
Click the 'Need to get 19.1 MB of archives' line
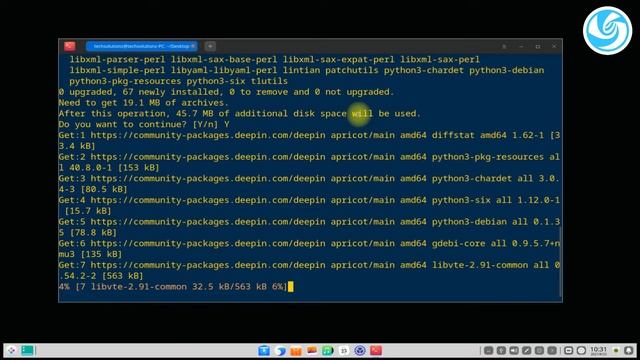(144, 103)
